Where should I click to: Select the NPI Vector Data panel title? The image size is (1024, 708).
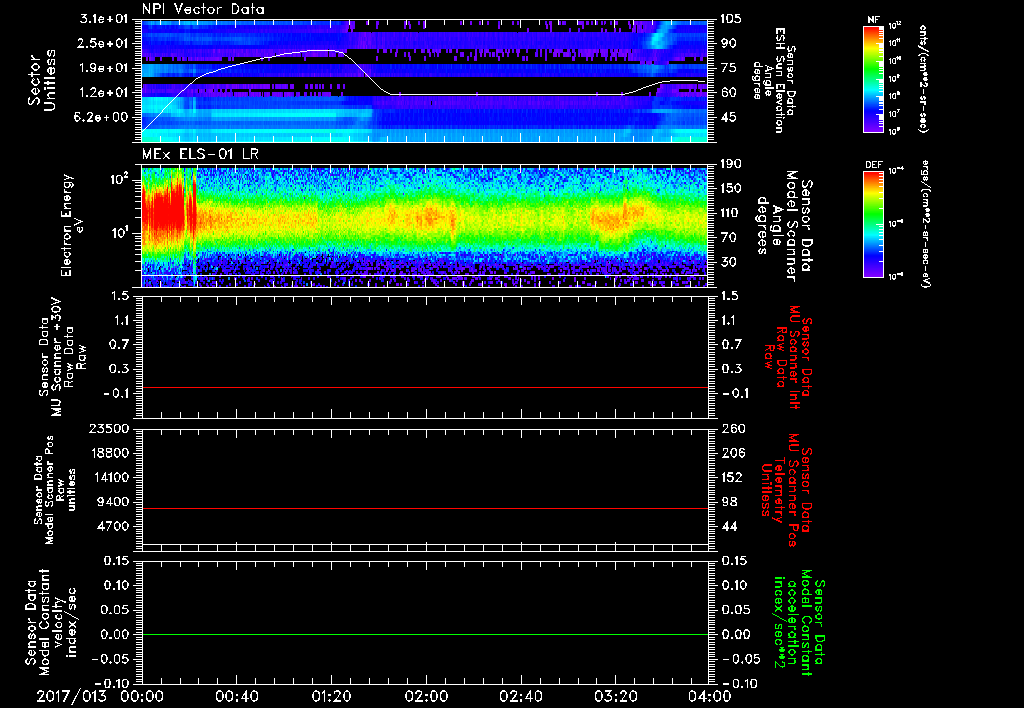click(203, 9)
